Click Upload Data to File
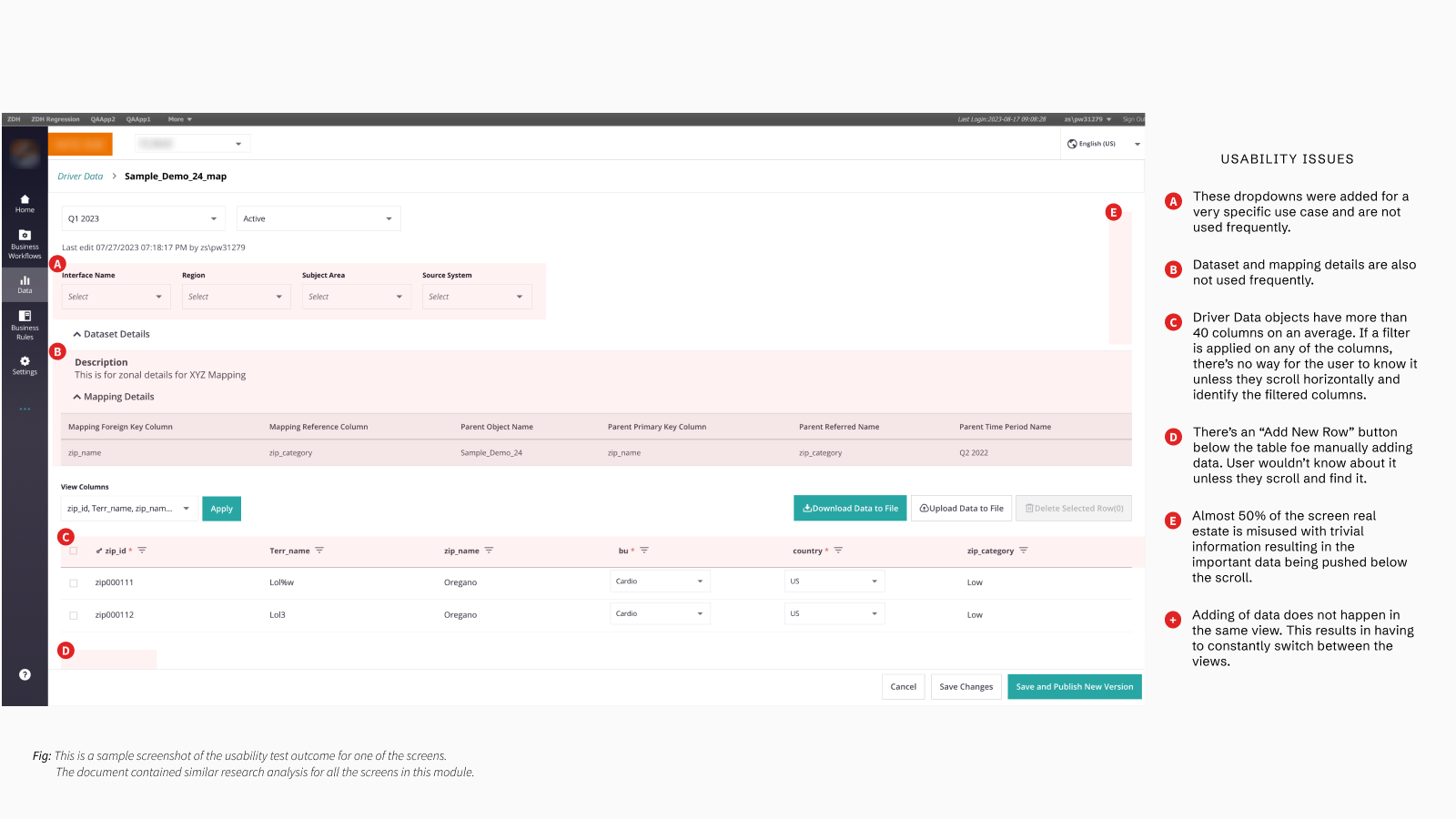1456x819 pixels. coord(961,509)
